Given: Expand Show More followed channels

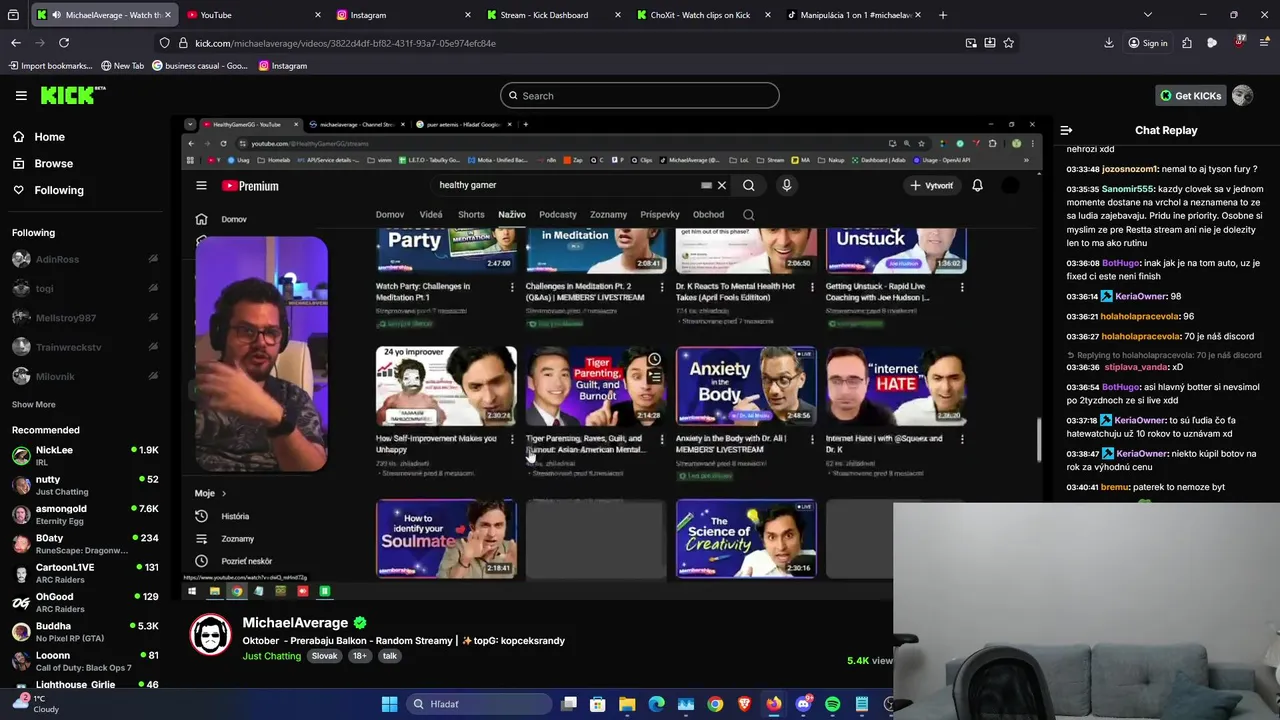Looking at the screenshot, I should point(34,405).
